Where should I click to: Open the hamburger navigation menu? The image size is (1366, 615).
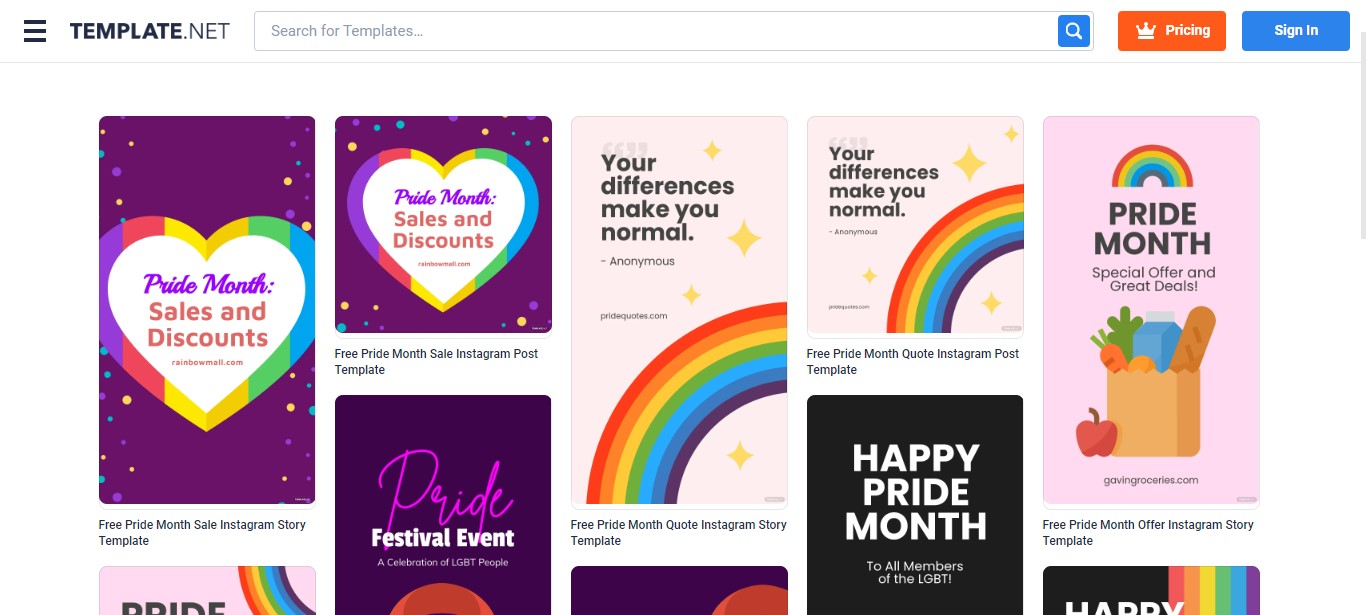[x=35, y=31]
